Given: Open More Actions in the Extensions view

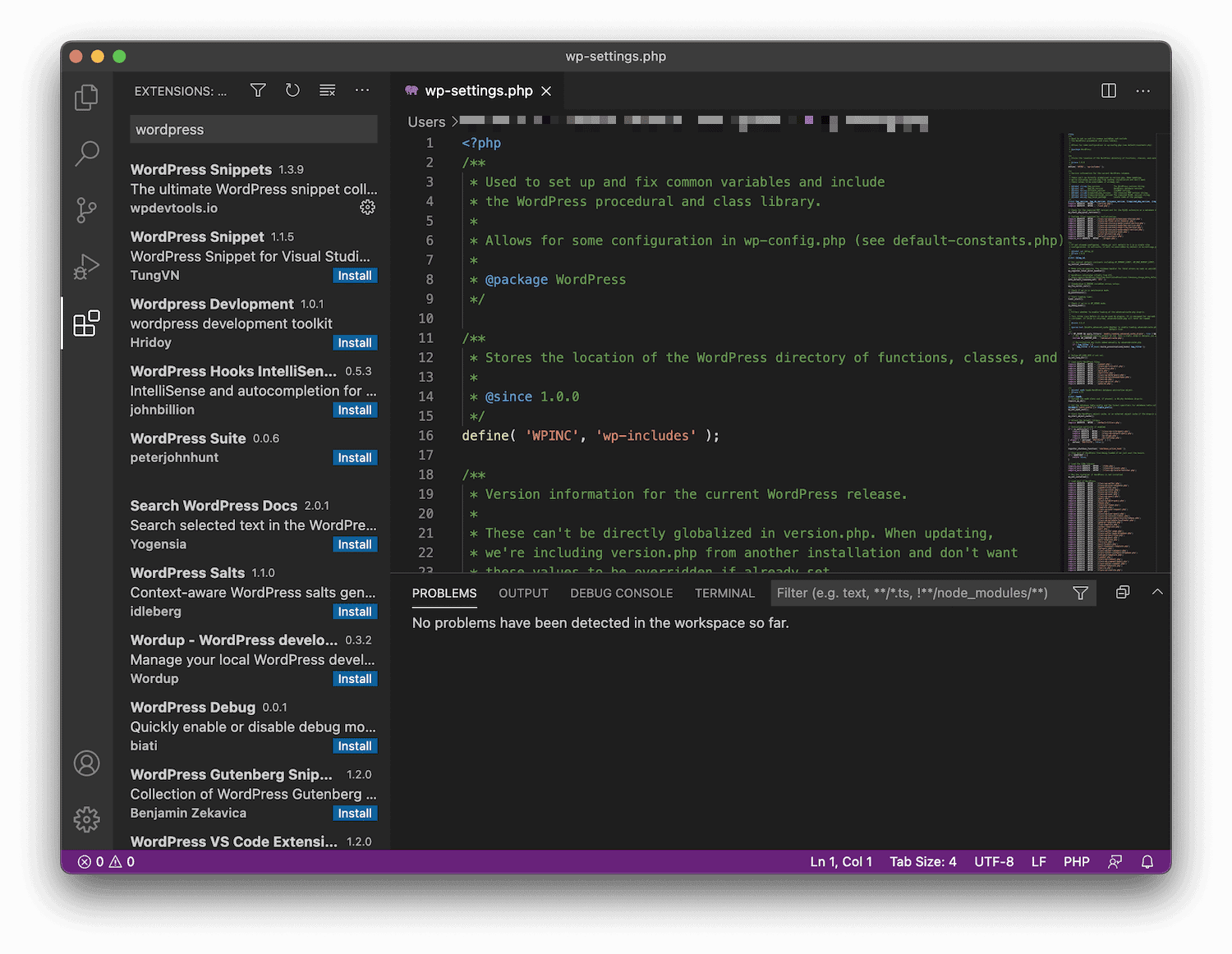Looking at the screenshot, I should 362,90.
